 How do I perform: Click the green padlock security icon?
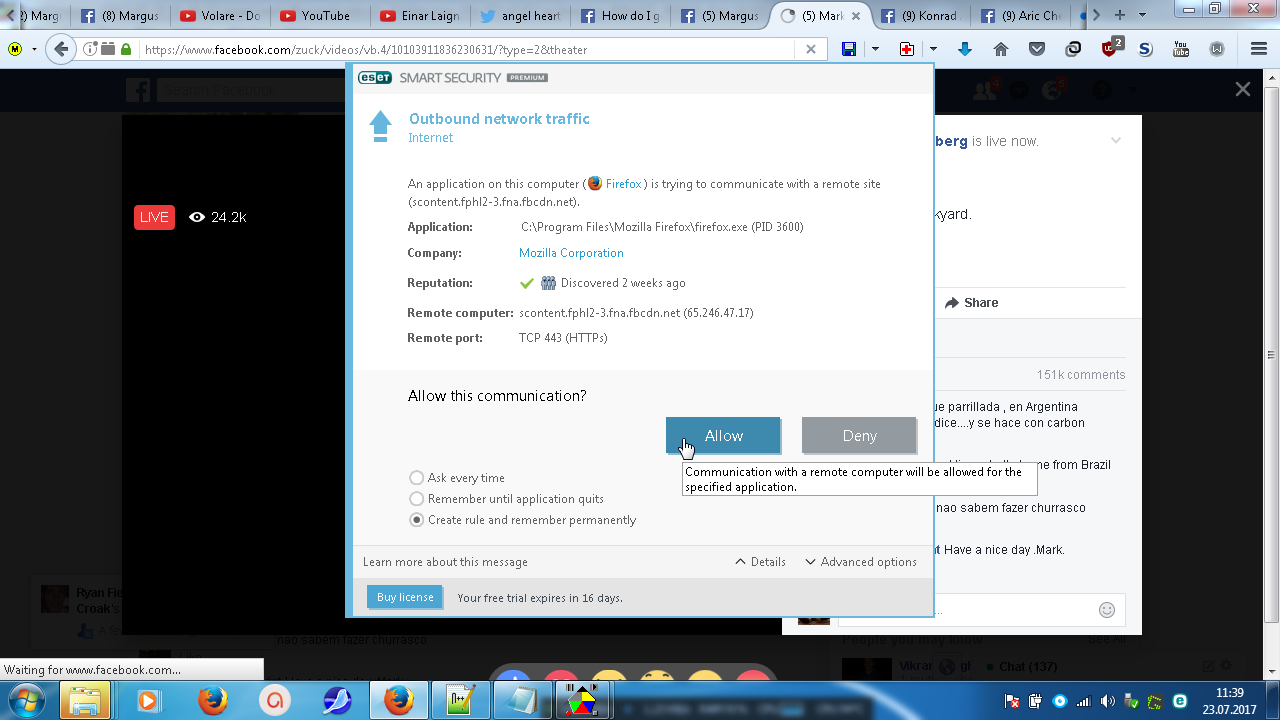tap(126, 49)
